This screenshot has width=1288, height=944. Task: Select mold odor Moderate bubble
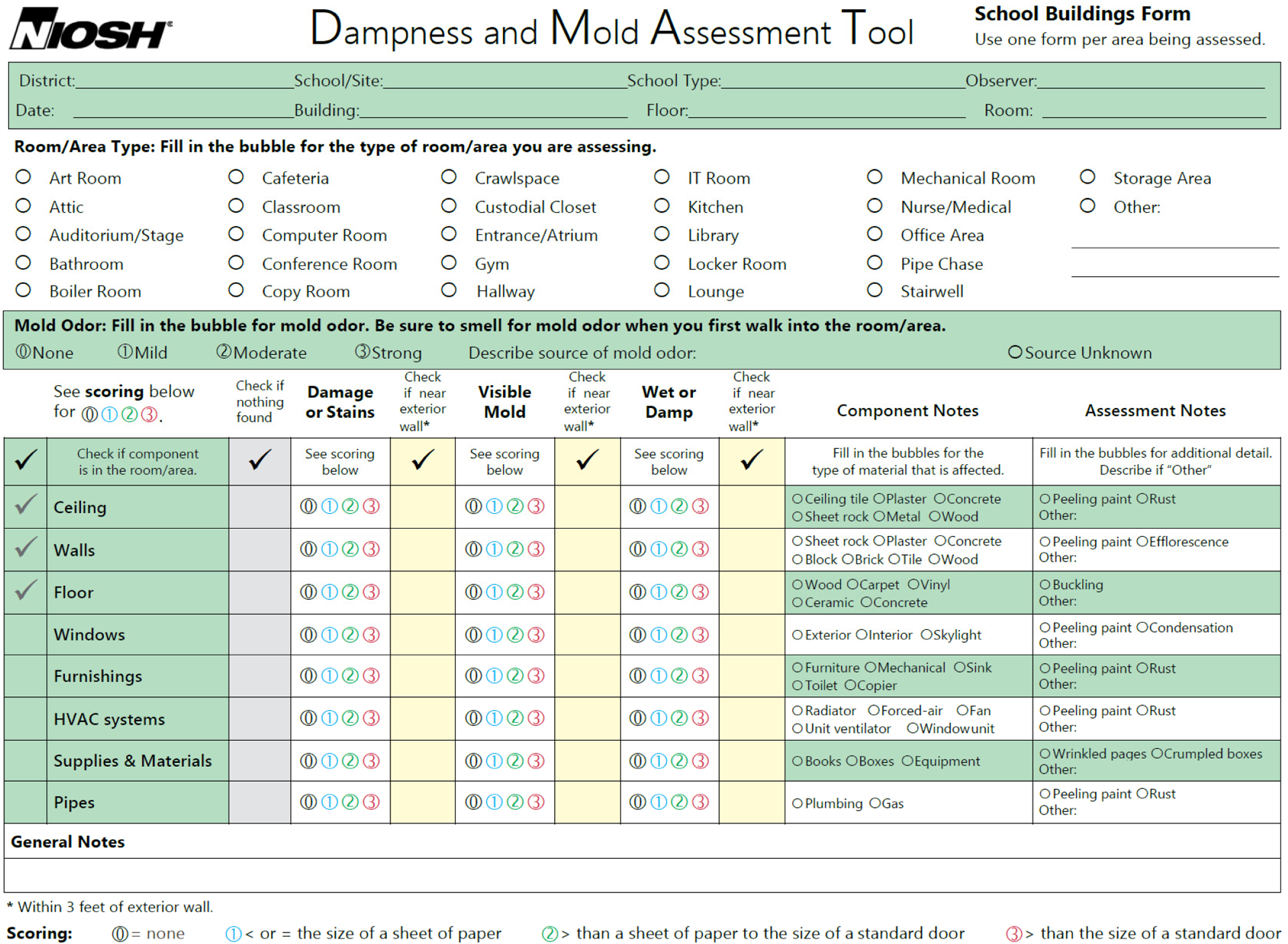pyautogui.click(x=223, y=352)
